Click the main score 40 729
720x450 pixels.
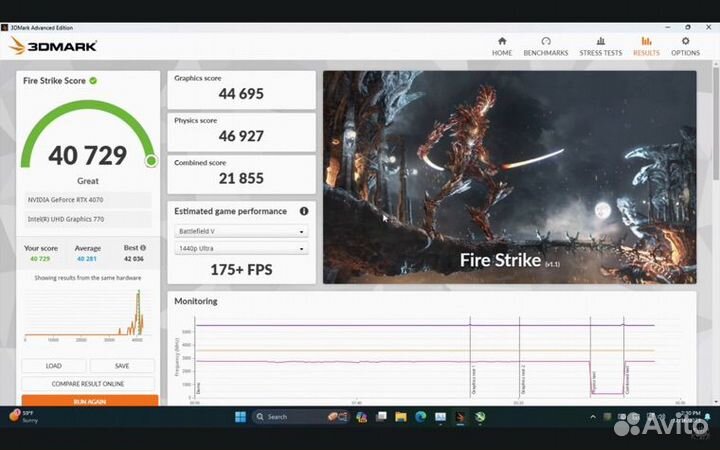click(88, 155)
